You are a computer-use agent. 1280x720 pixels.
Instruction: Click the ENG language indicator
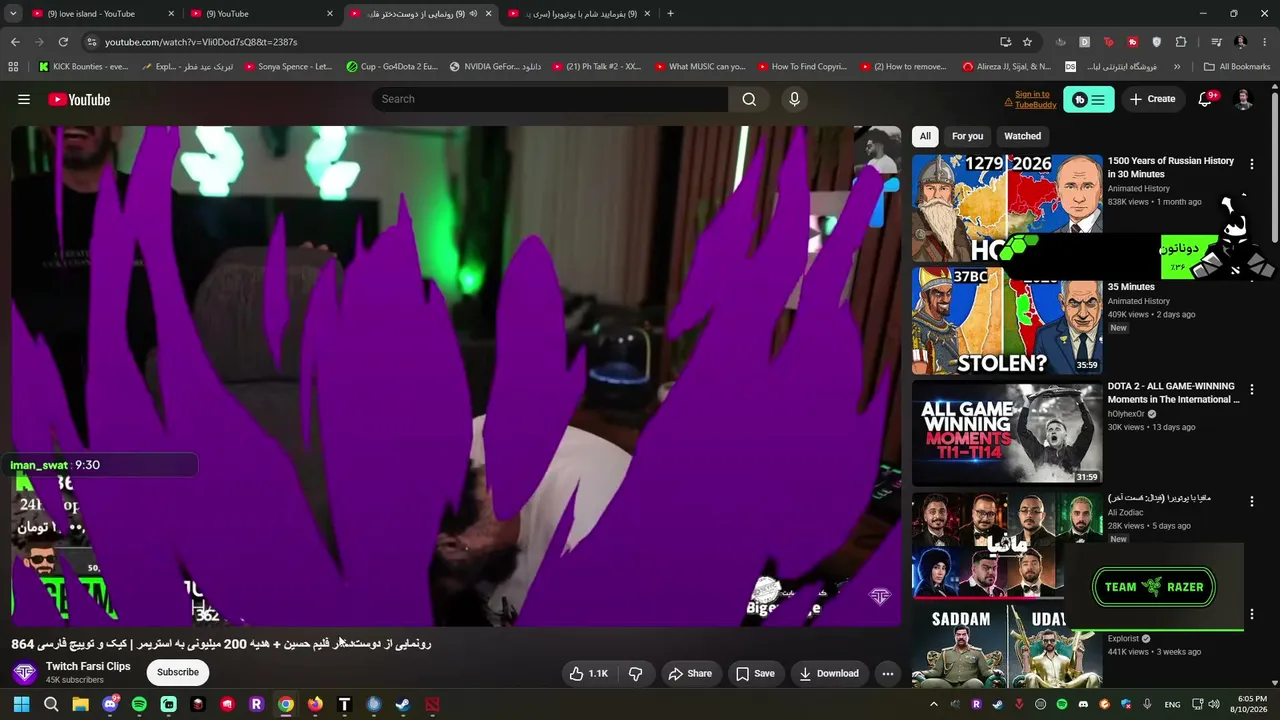[x=1173, y=704]
